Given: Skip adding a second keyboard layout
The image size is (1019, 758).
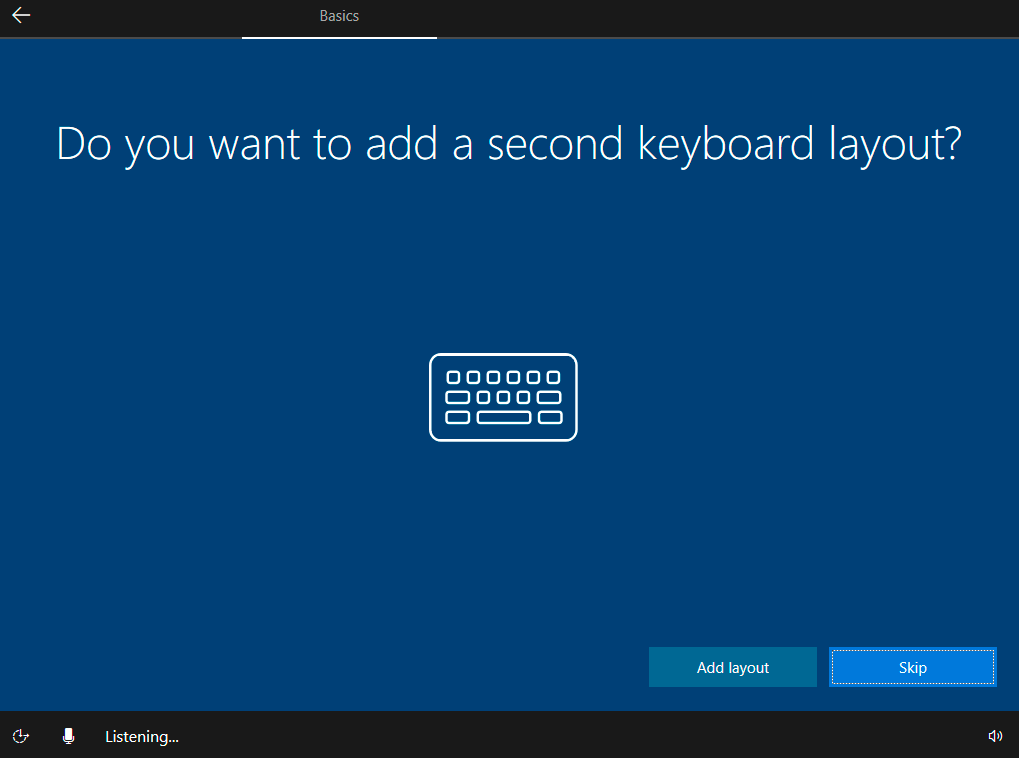Looking at the screenshot, I should click(x=912, y=667).
